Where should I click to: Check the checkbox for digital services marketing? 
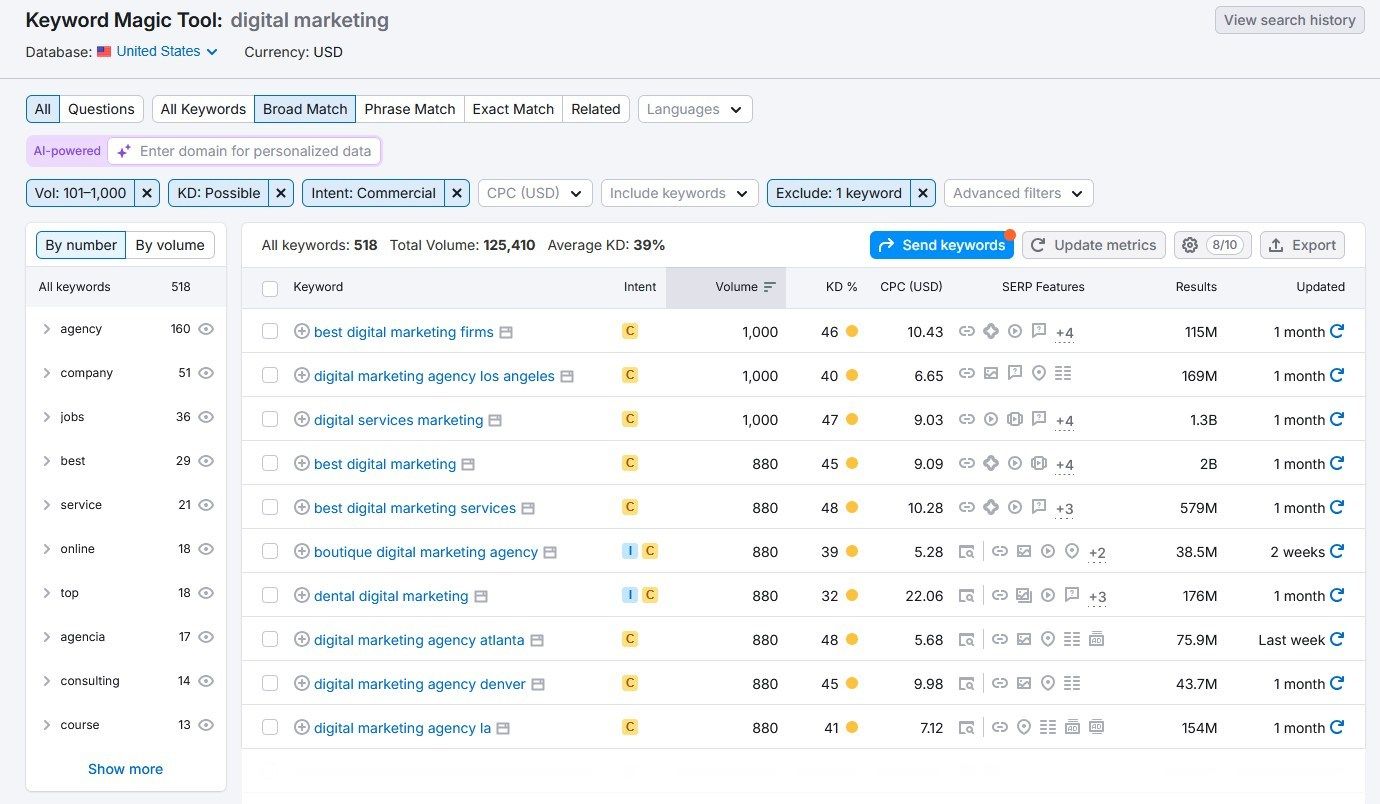pos(270,419)
